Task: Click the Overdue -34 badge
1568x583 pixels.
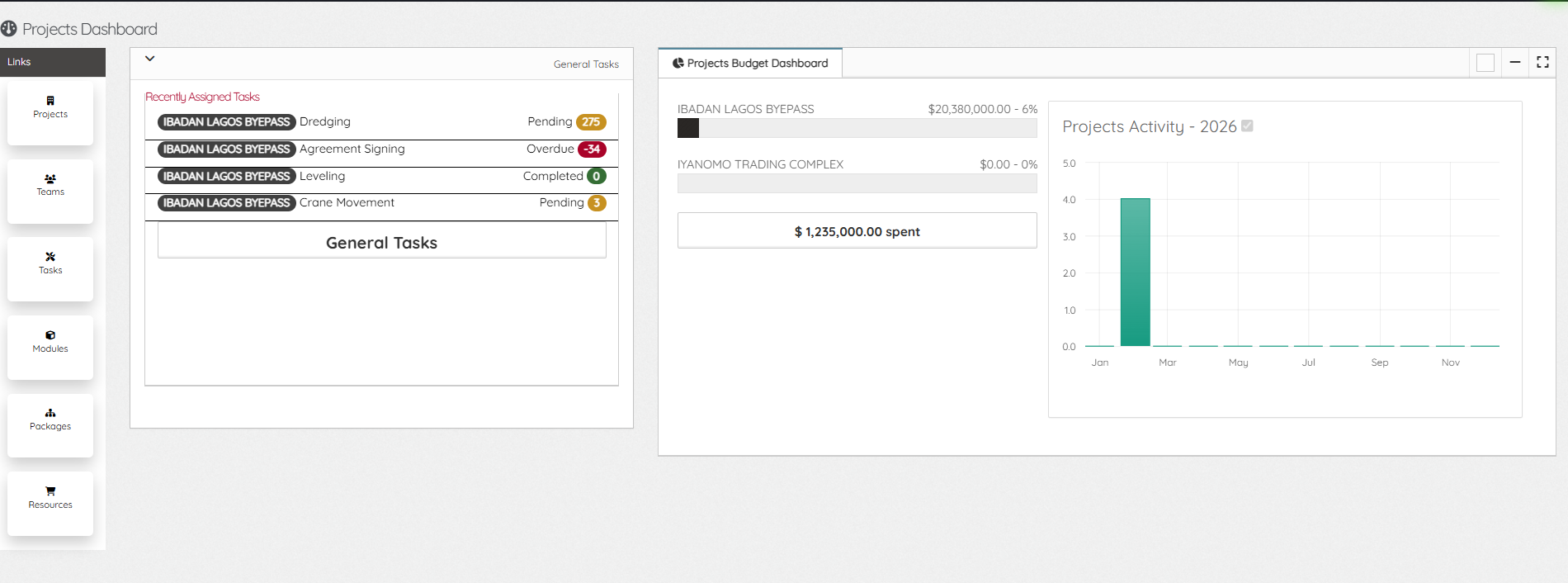Action: (x=592, y=149)
